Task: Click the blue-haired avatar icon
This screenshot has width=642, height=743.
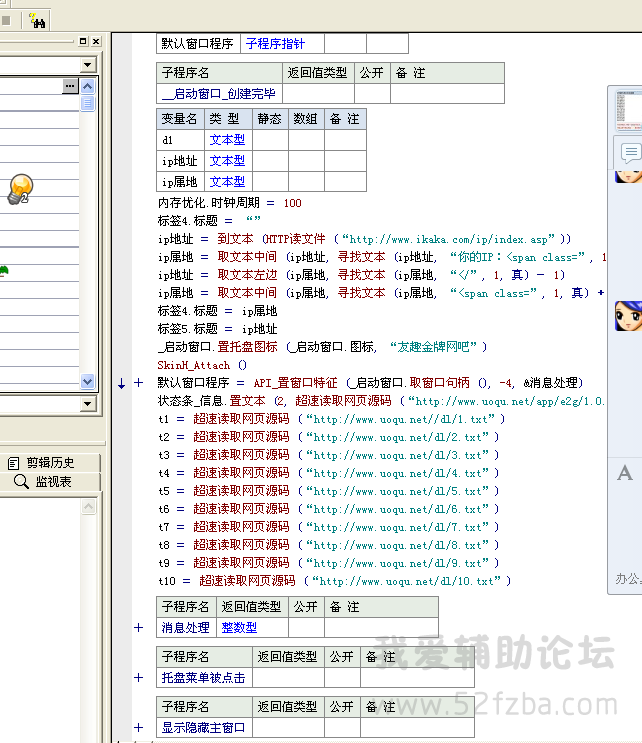Action: (628, 316)
